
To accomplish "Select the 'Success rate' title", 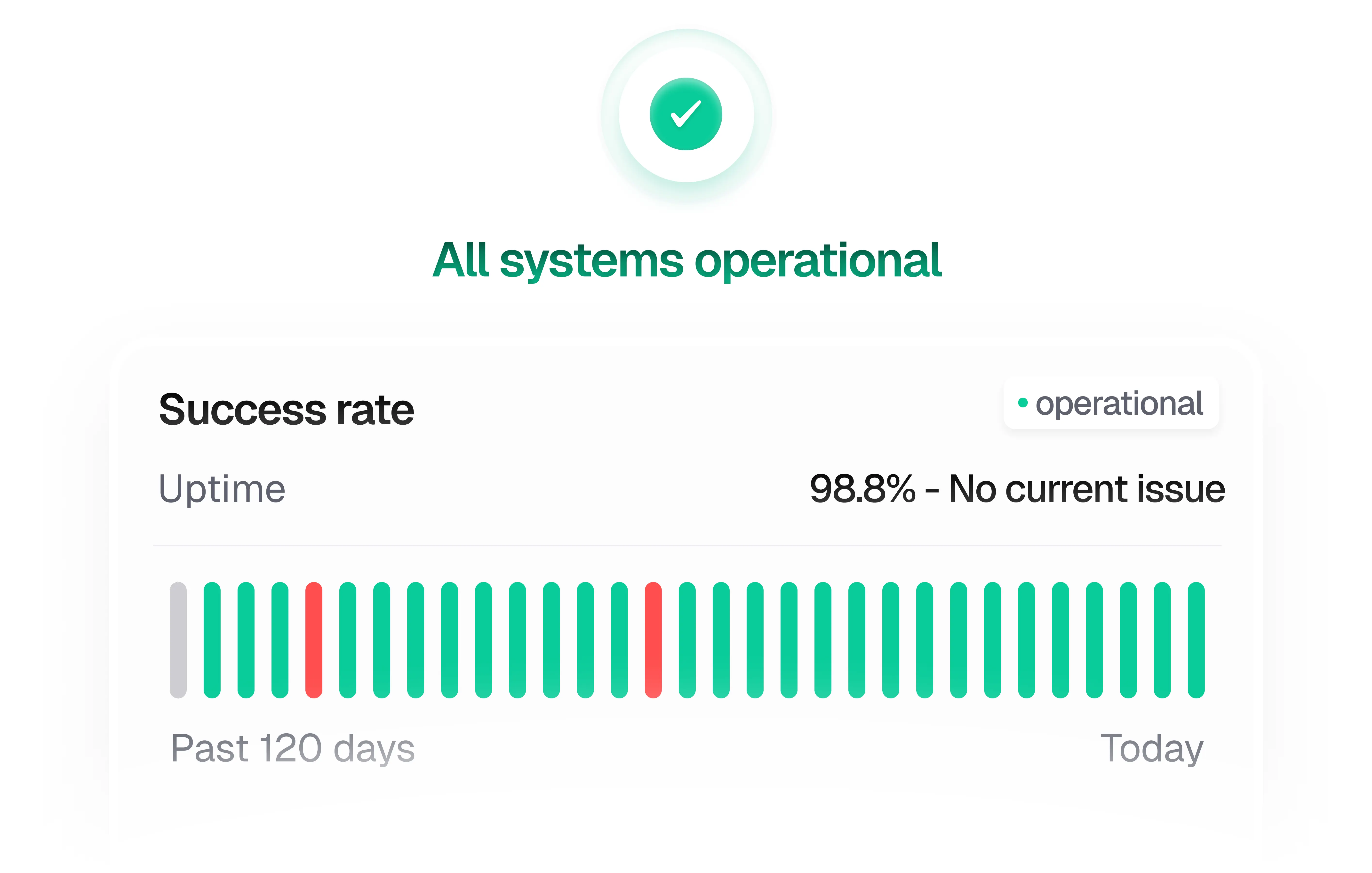I will click(x=286, y=409).
